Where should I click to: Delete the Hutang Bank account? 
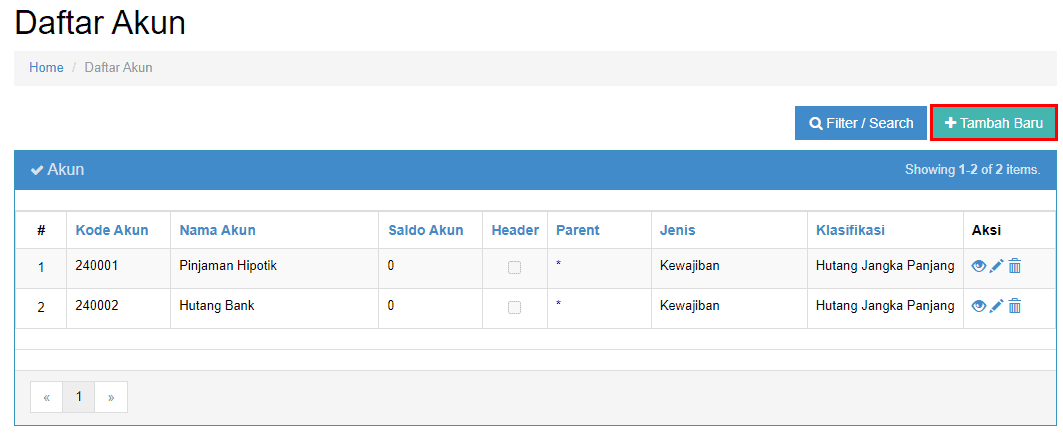[x=1014, y=306]
